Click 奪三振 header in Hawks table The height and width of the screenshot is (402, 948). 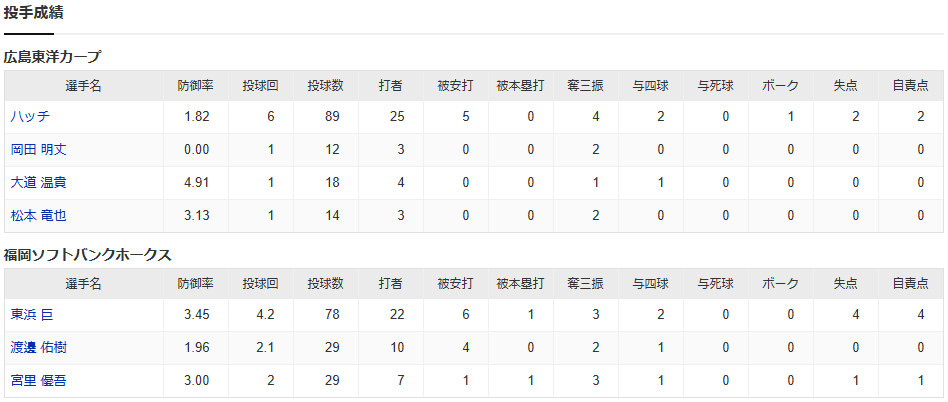pyautogui.click(x=585, y=284)
